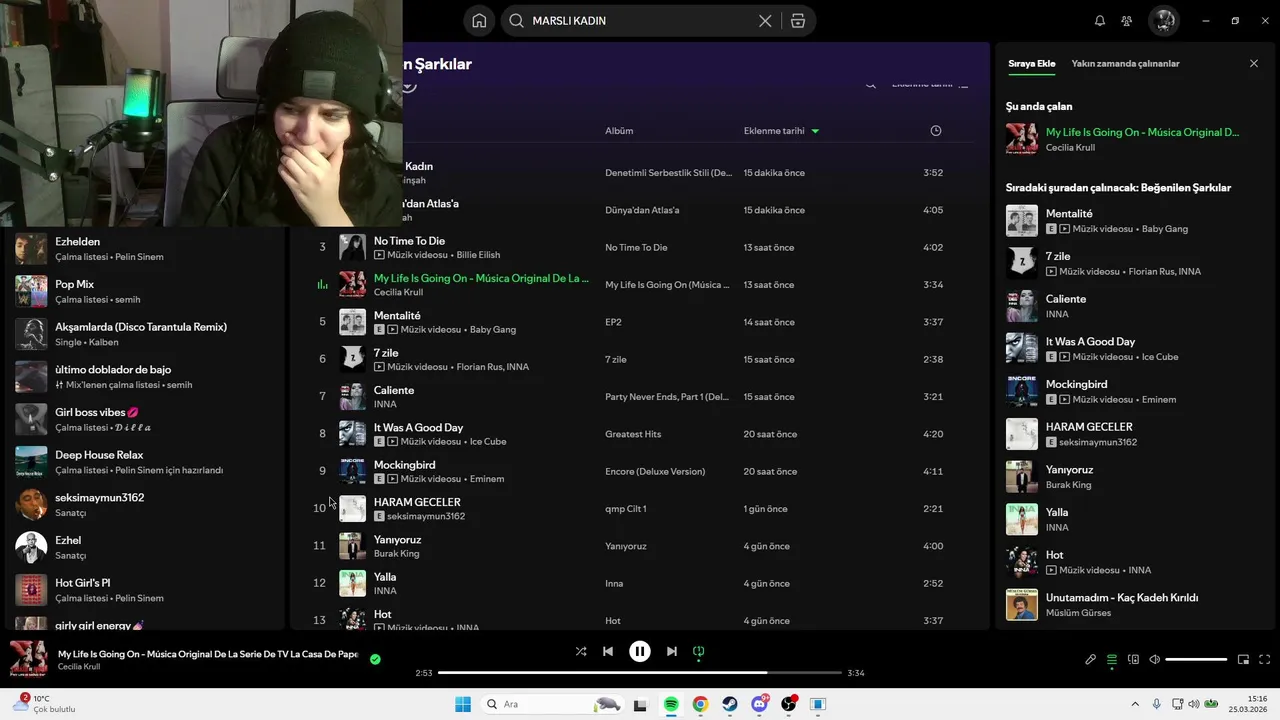Screen dimensions: 1280x720
Task: Select 7 zile row in main list
Action: 640,359
